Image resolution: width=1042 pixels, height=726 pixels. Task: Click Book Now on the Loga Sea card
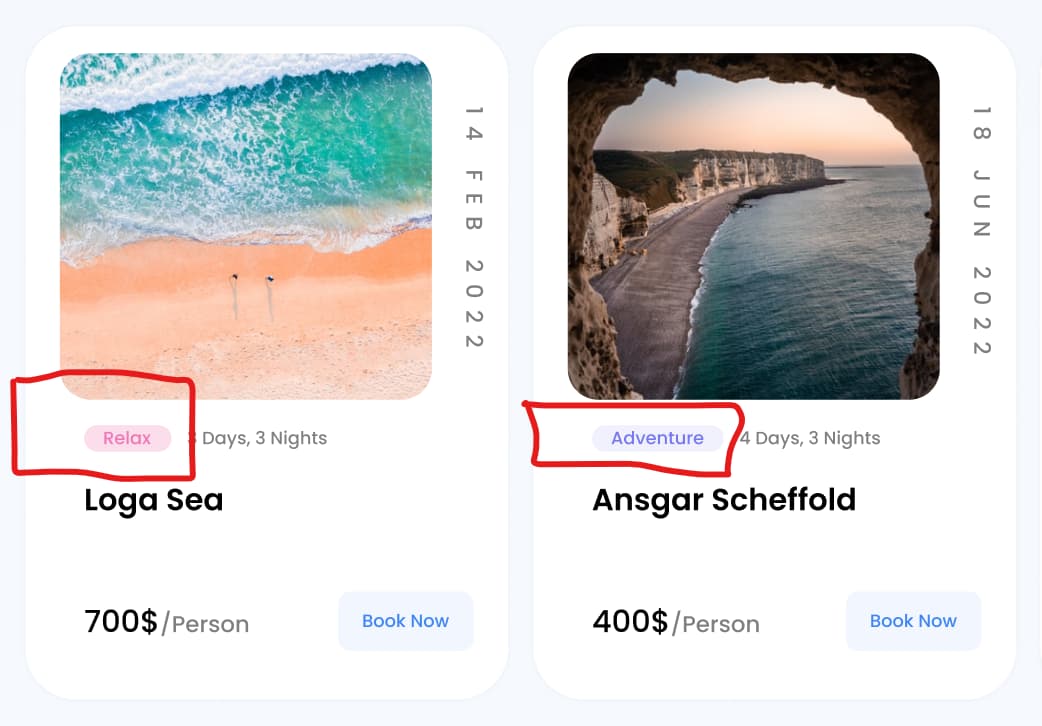tap(405, 621)
